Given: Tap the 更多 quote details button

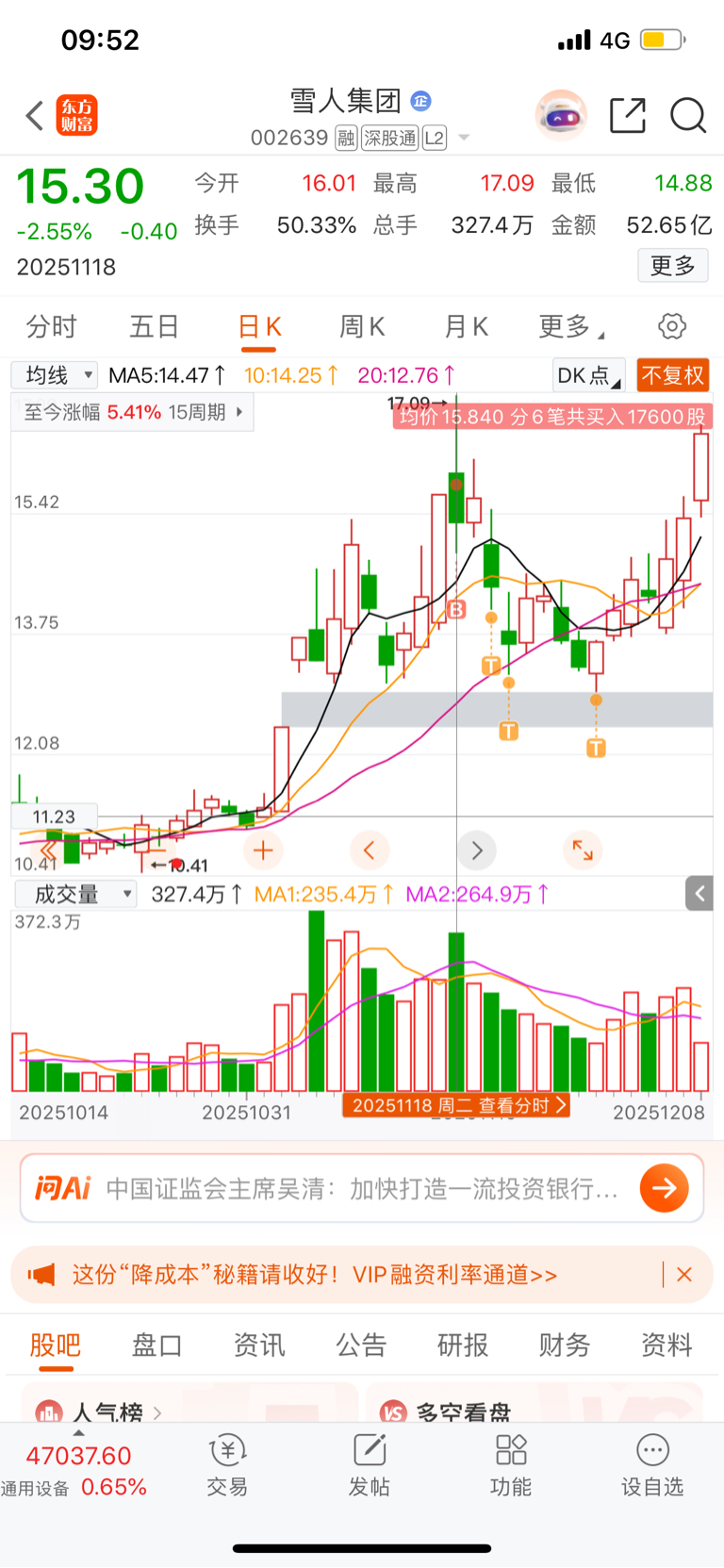Looking at the screenshot, I should [x=673, y=266].
